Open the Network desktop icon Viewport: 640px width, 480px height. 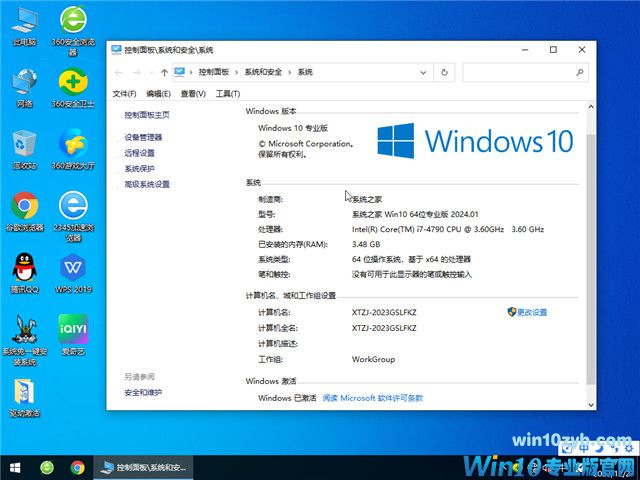[x=24, y=88]
